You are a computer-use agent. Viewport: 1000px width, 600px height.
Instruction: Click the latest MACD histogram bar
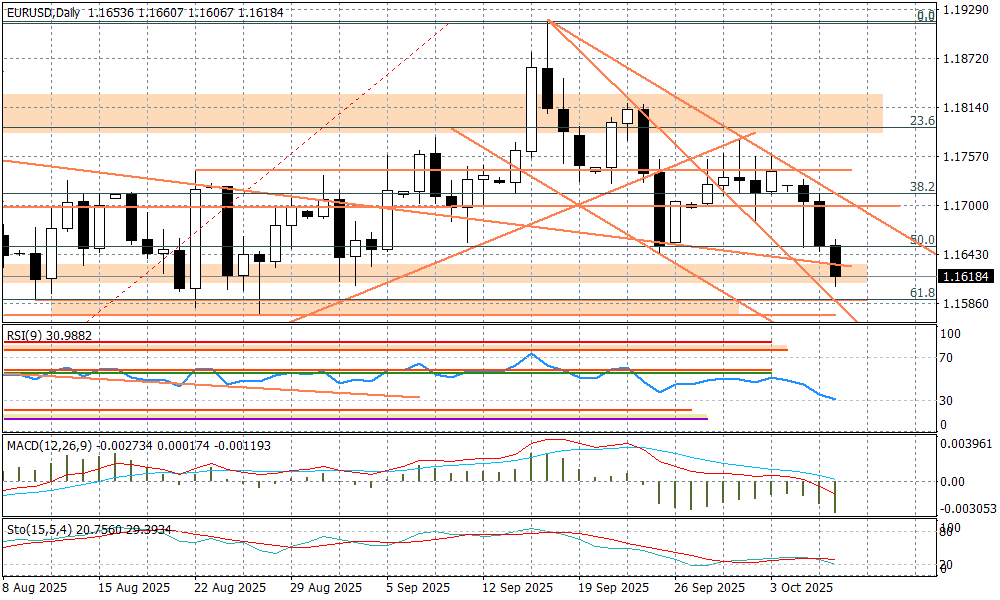click(x=834, y=496)
